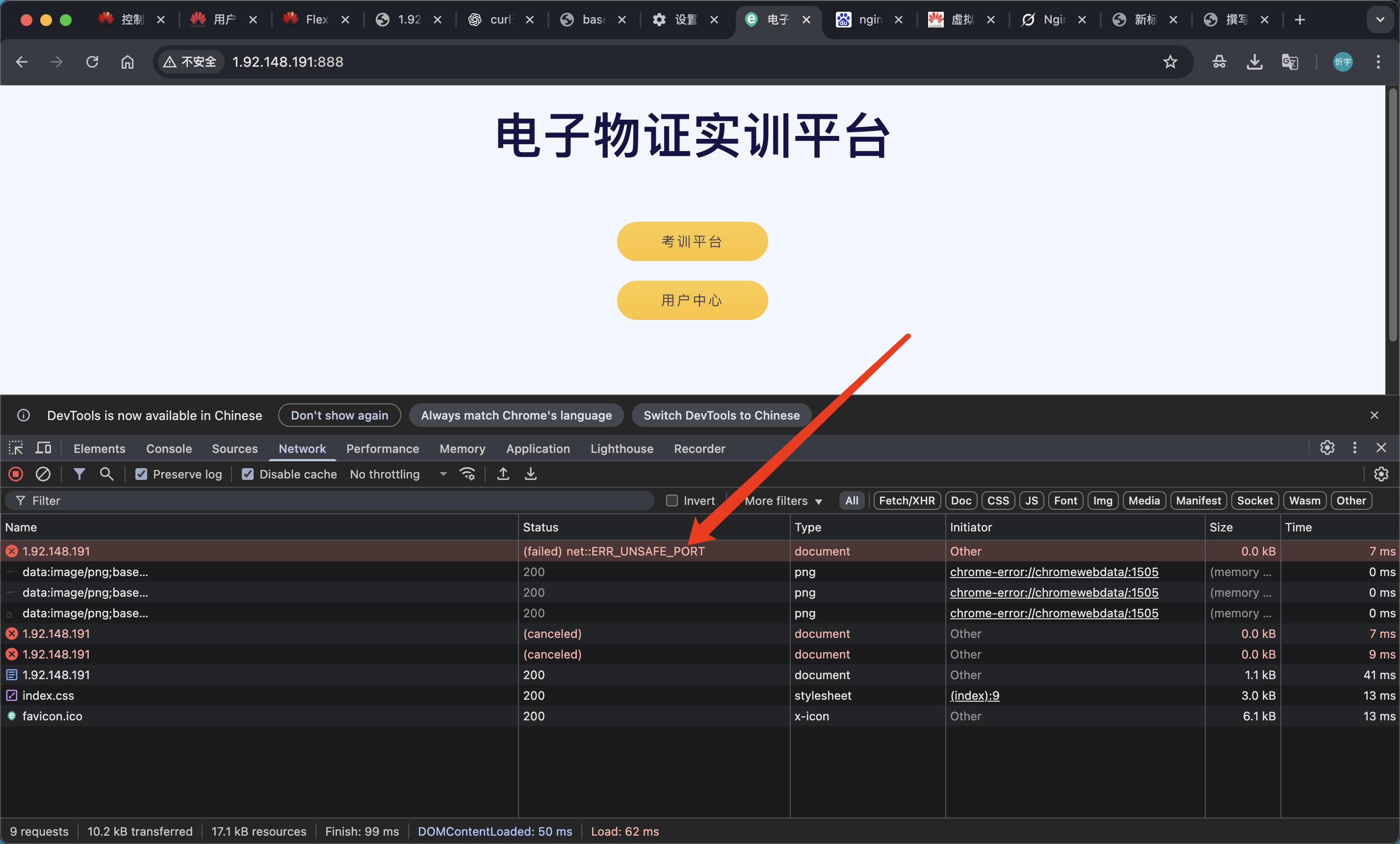The width and height of the screenshot is (1400, 844).
Task: Switch to the Console tab
Action: point(169,448)
